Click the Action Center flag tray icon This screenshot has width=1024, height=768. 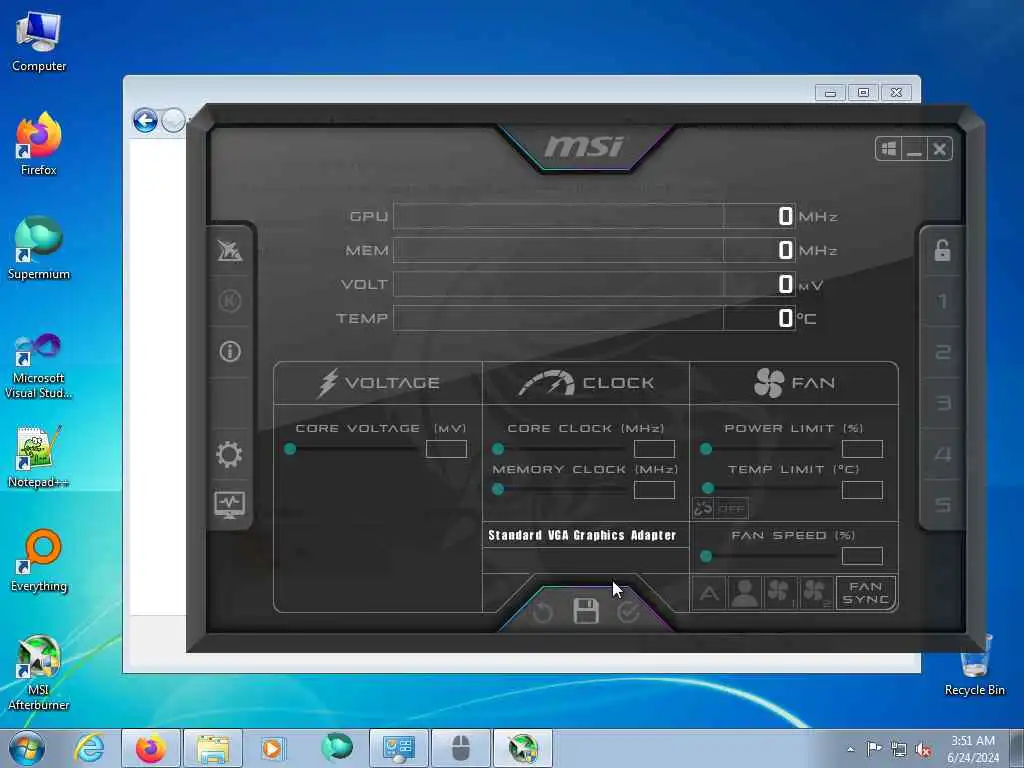[x=874, y=749]
